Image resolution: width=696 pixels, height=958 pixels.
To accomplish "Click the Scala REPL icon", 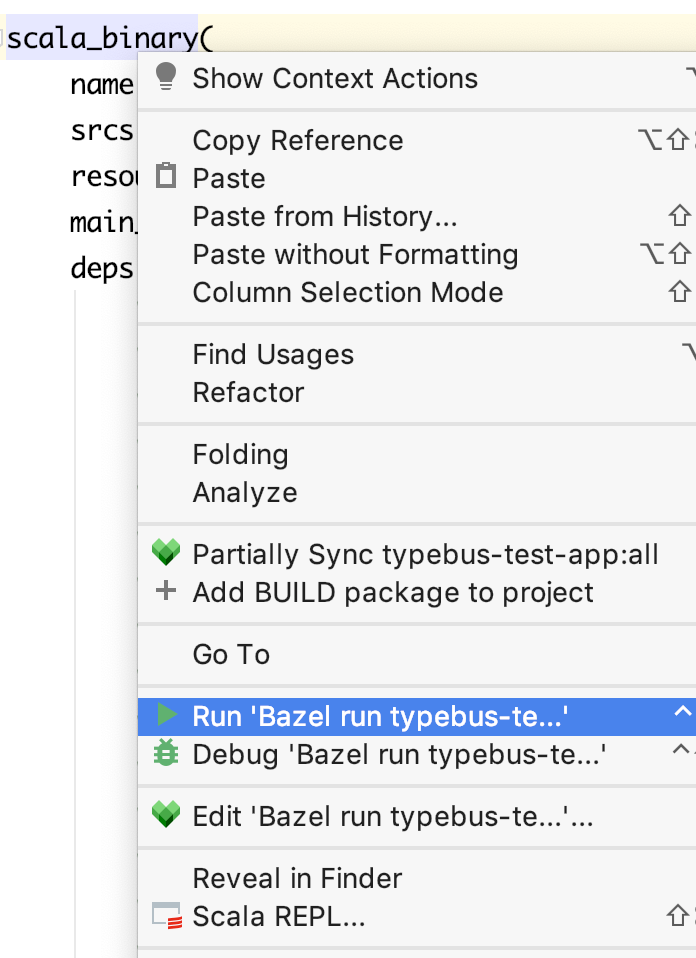I will [166, 915].
